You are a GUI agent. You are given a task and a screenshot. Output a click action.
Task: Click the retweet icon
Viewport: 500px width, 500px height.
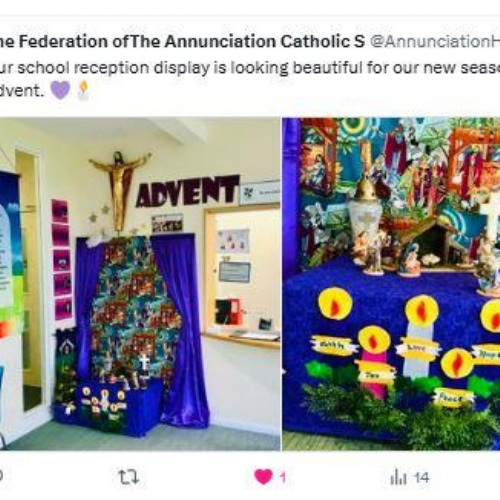tap(129, 477)
